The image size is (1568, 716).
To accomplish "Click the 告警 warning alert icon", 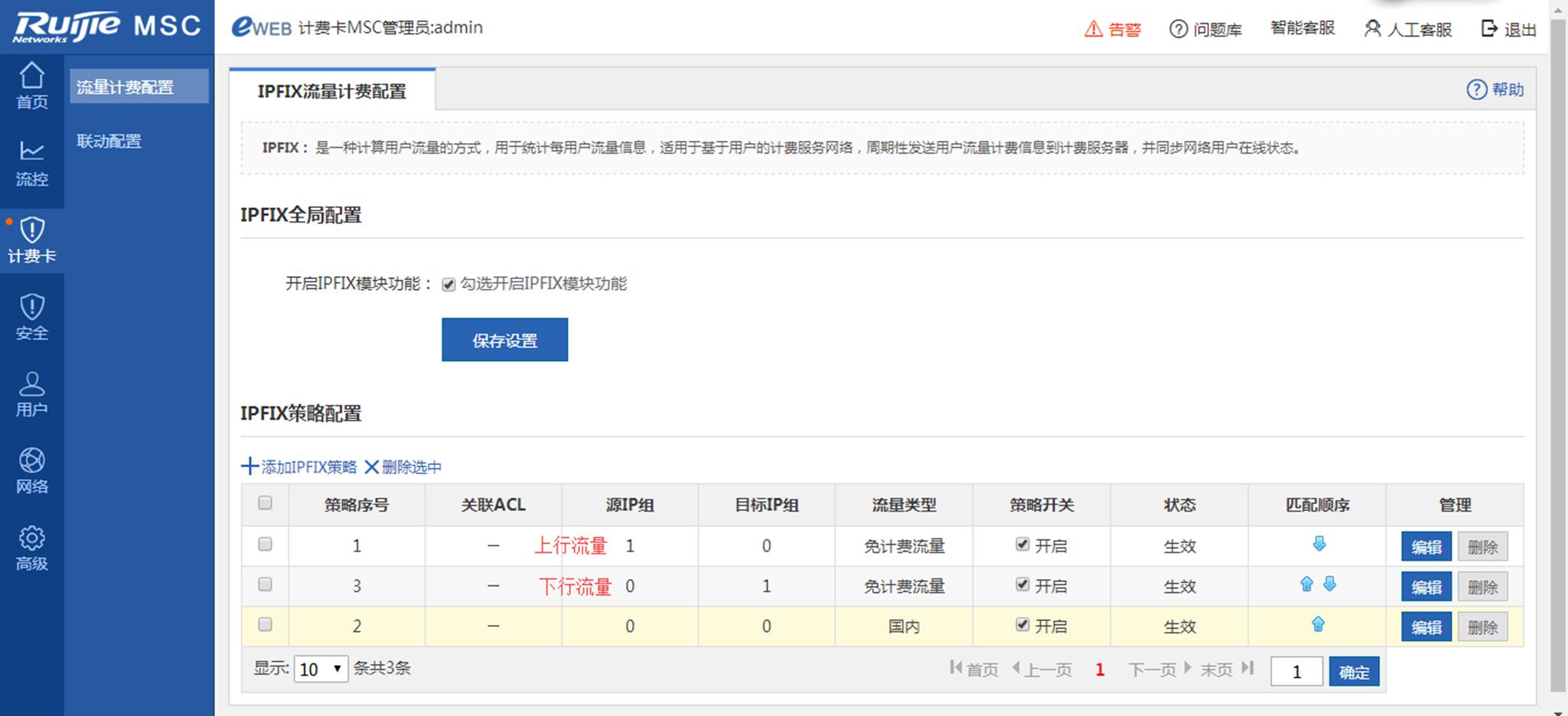I will [1094, 29].
